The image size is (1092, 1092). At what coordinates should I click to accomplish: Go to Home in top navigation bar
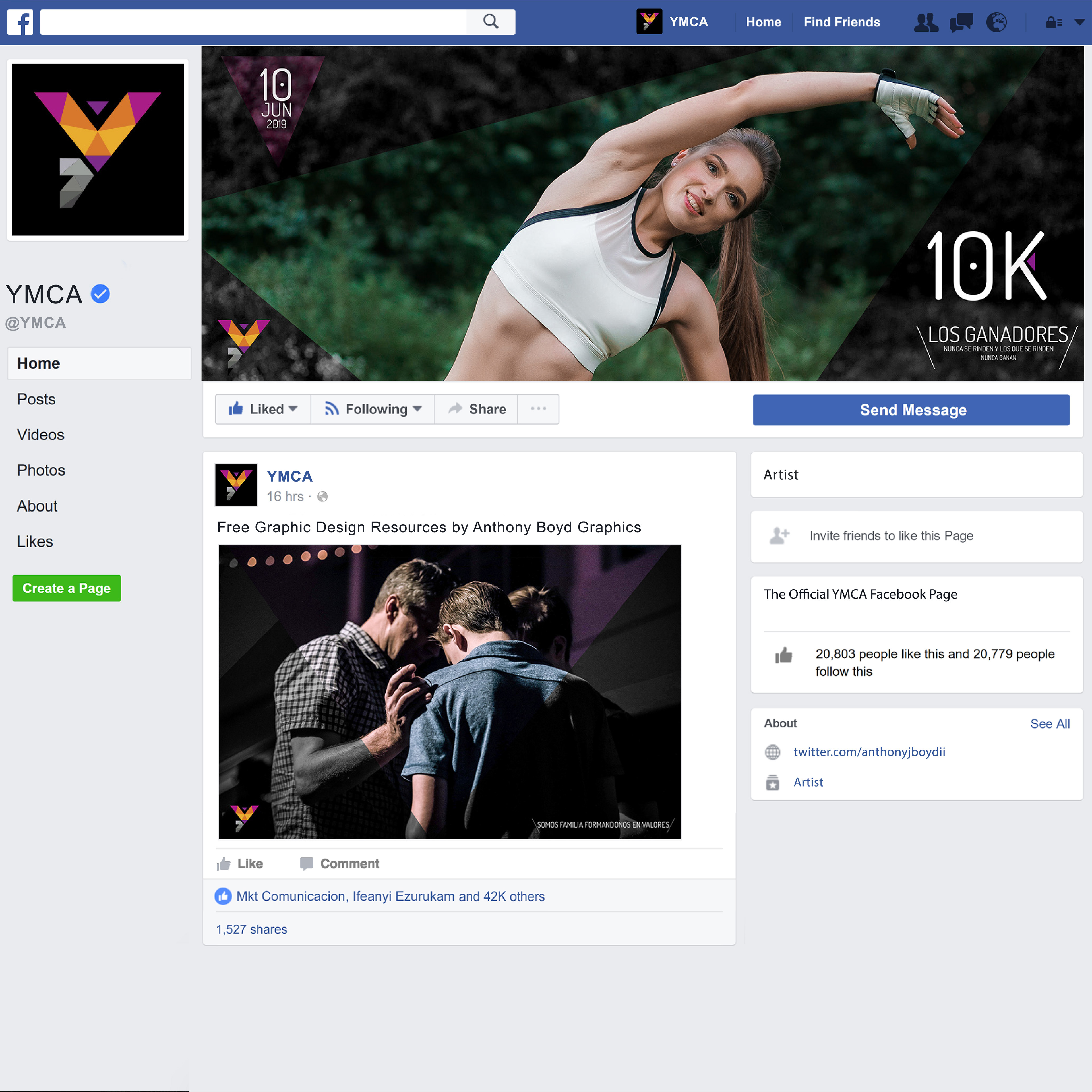pos(763,22)
